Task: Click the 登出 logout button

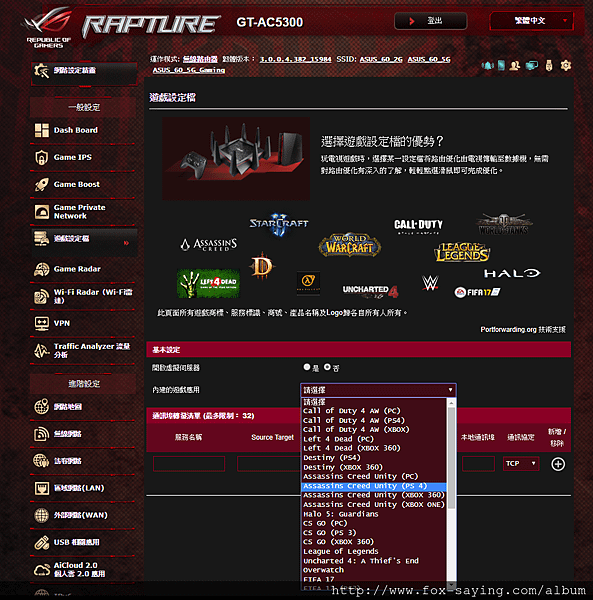Action: (x=430, y=21)
